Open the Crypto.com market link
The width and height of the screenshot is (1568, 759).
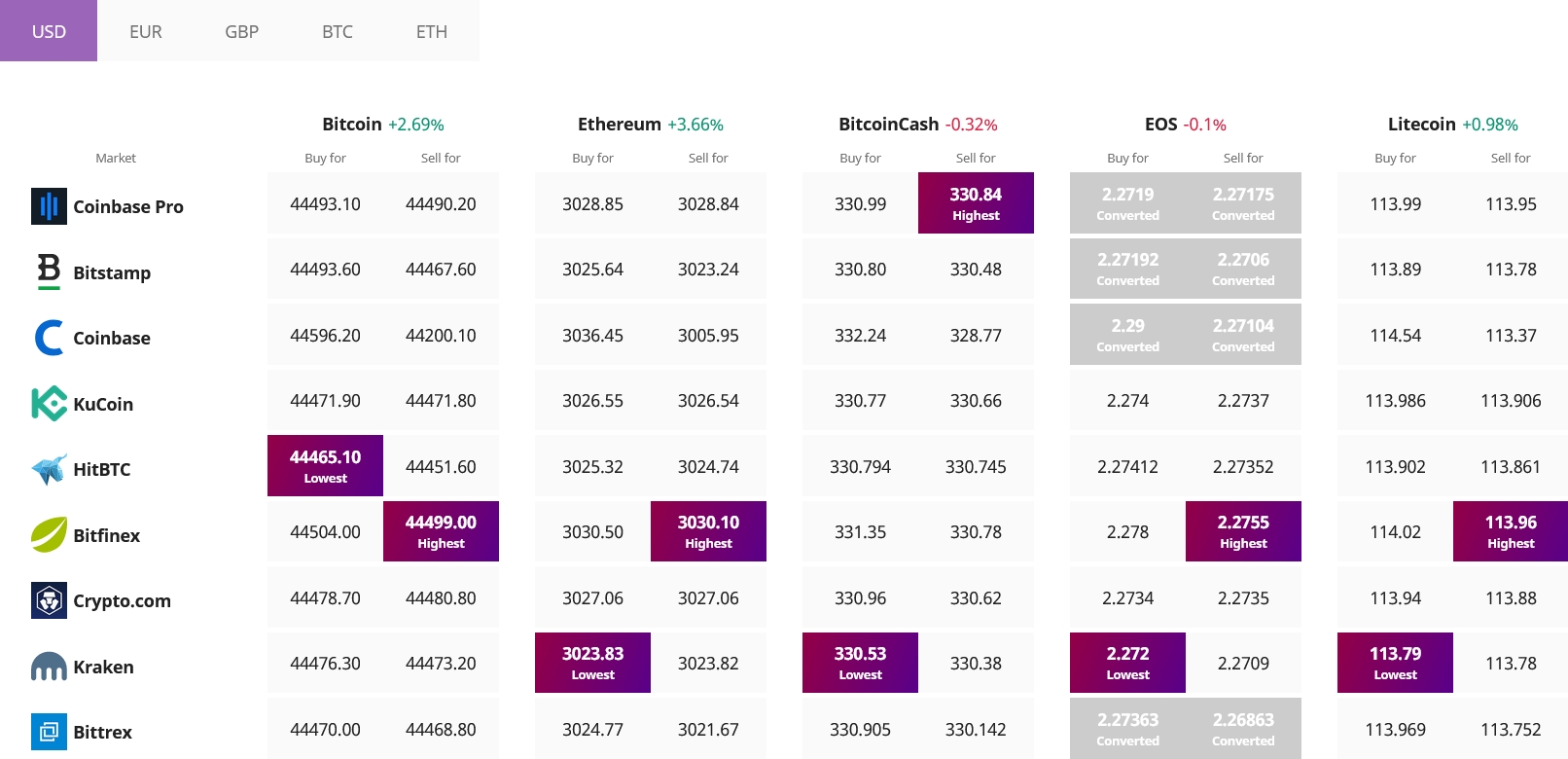pyautogui.click(x=123, y=600)
